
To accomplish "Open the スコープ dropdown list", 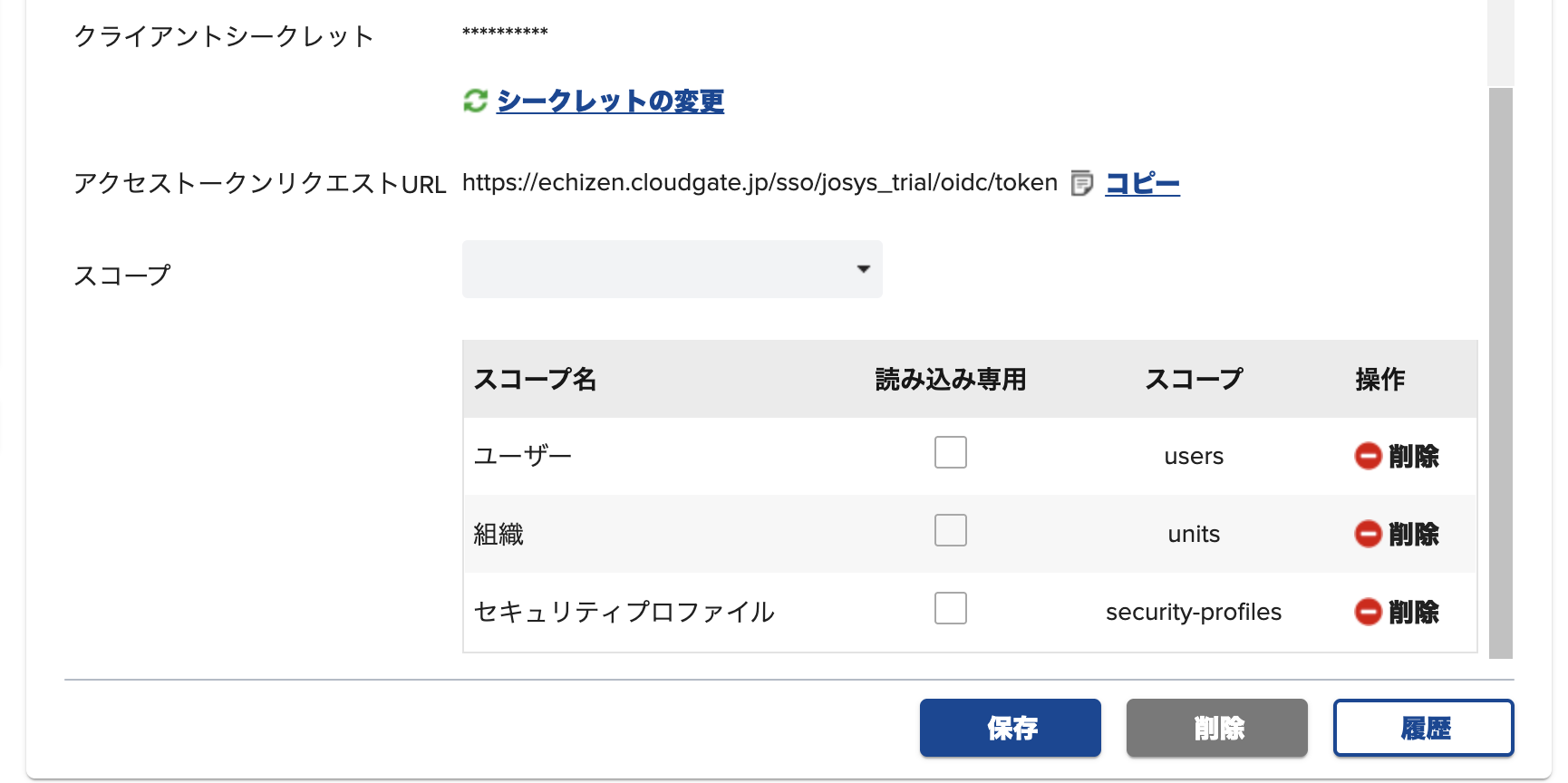I will [671, 269].
